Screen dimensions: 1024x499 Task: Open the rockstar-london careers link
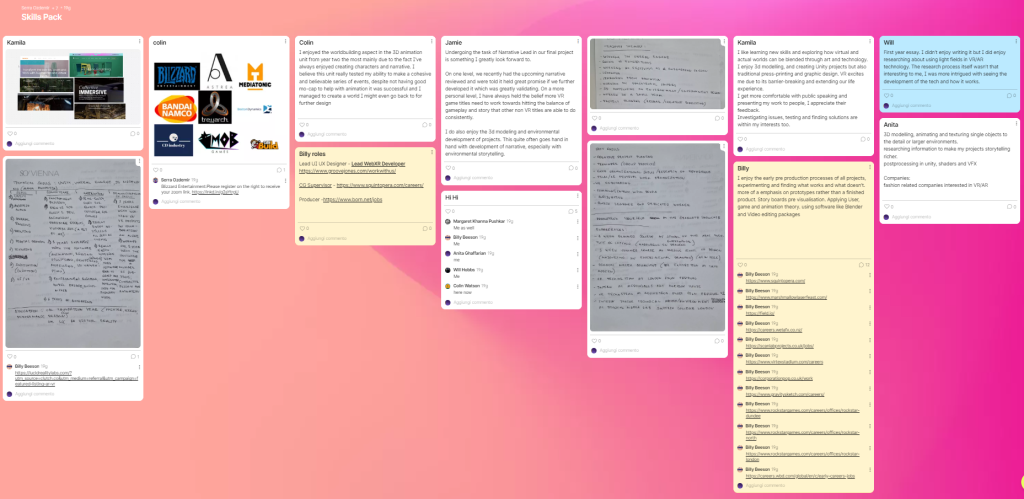point(802,457)
